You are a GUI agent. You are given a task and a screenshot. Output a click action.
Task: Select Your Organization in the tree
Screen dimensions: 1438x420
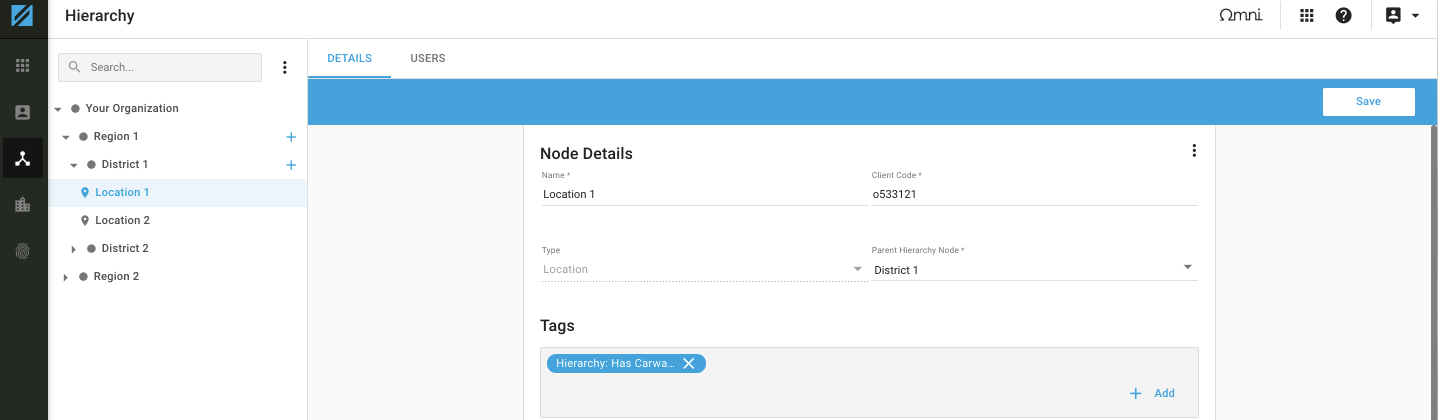click(132, 108)
